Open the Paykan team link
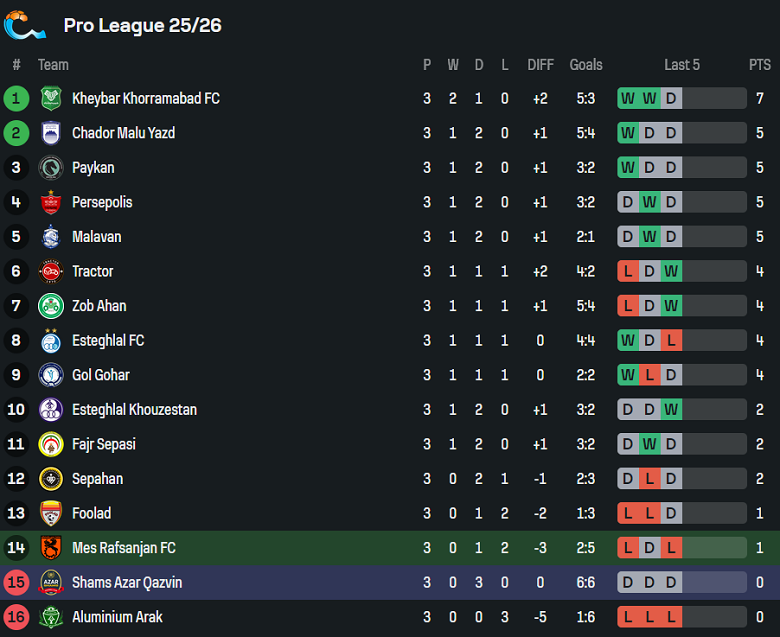Viewport: 780px width, 637px height. 93,168
